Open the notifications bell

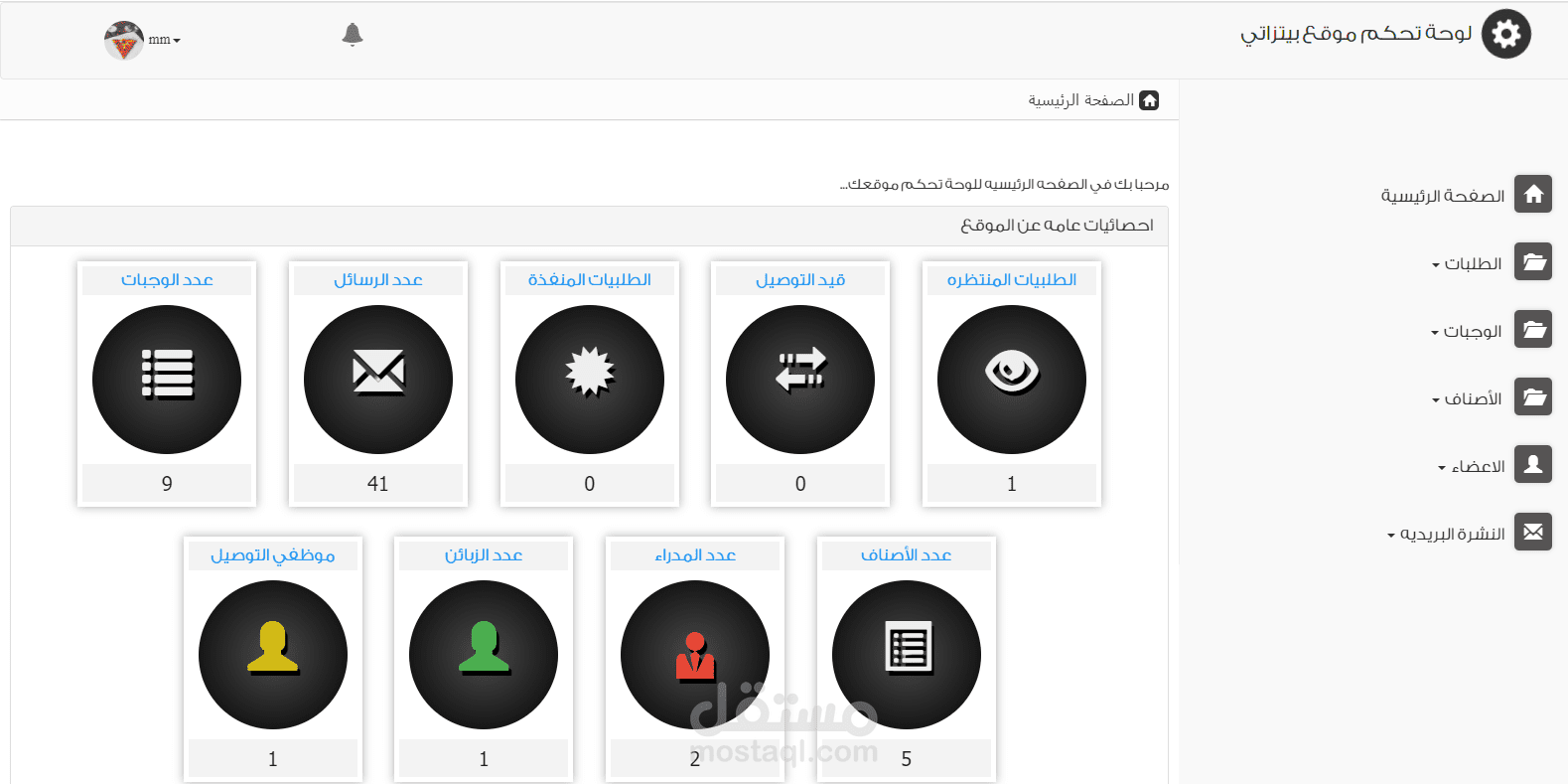click(x=353, y=35)
